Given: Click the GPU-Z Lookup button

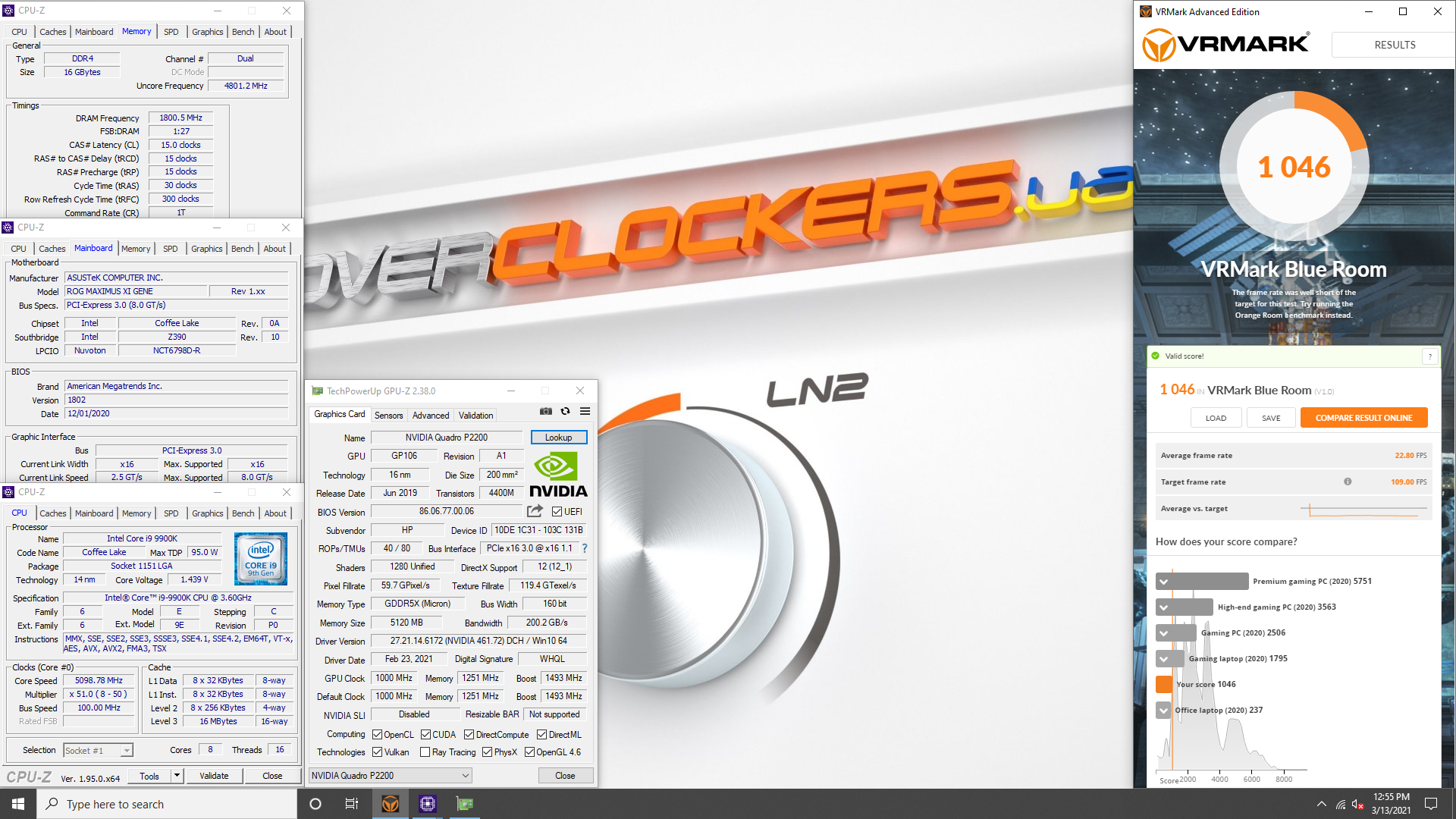Looking at the screenshot, I should click(559, 438).
